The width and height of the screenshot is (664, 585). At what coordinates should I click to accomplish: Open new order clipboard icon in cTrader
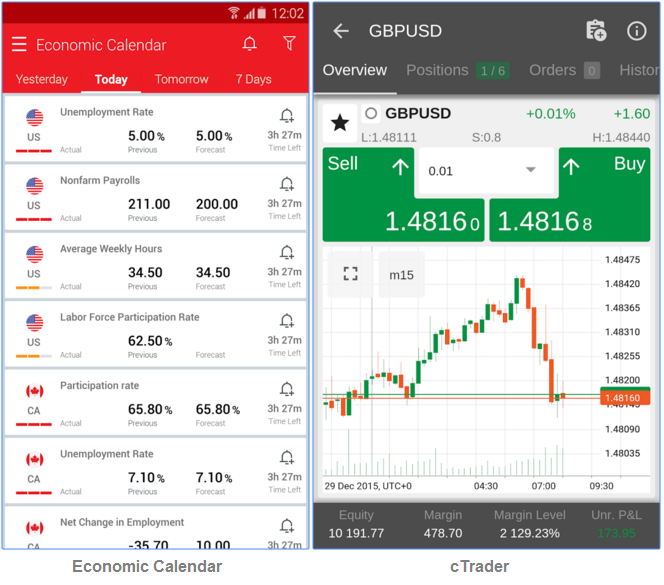pyautogui.click(x=596, y=30)
